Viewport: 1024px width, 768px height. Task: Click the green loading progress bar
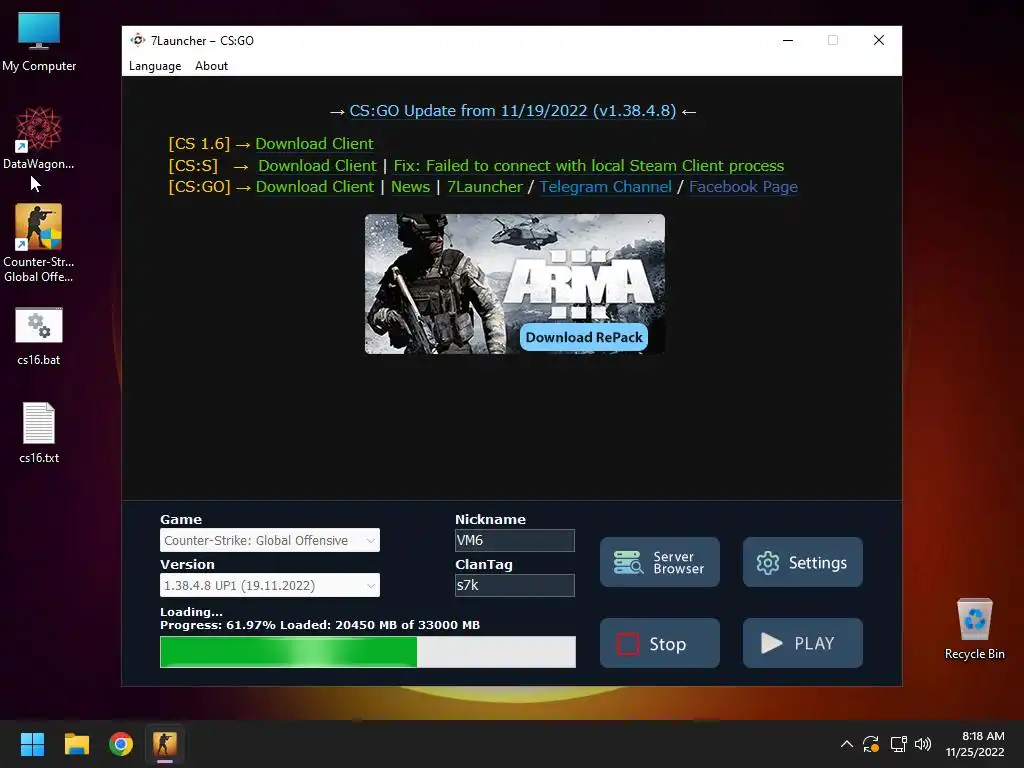coord(368,652)
